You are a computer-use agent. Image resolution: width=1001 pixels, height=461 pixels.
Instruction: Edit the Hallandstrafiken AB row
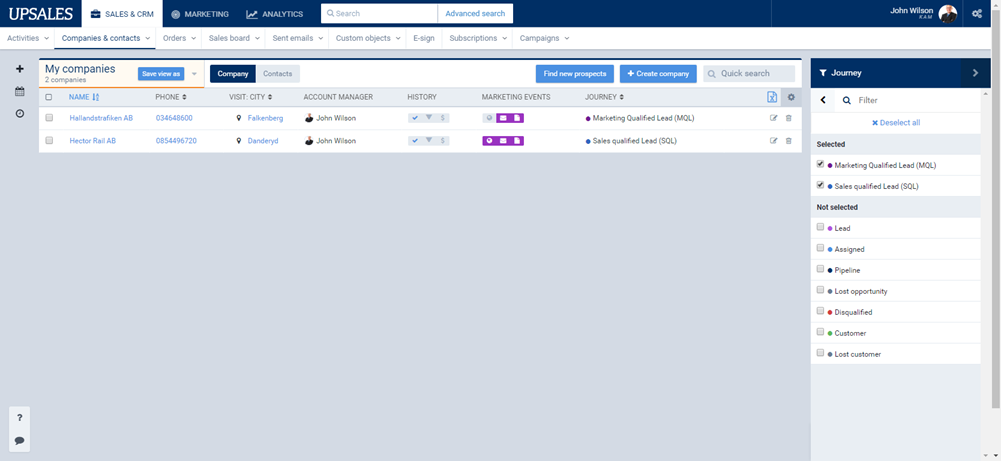(774, 118)
